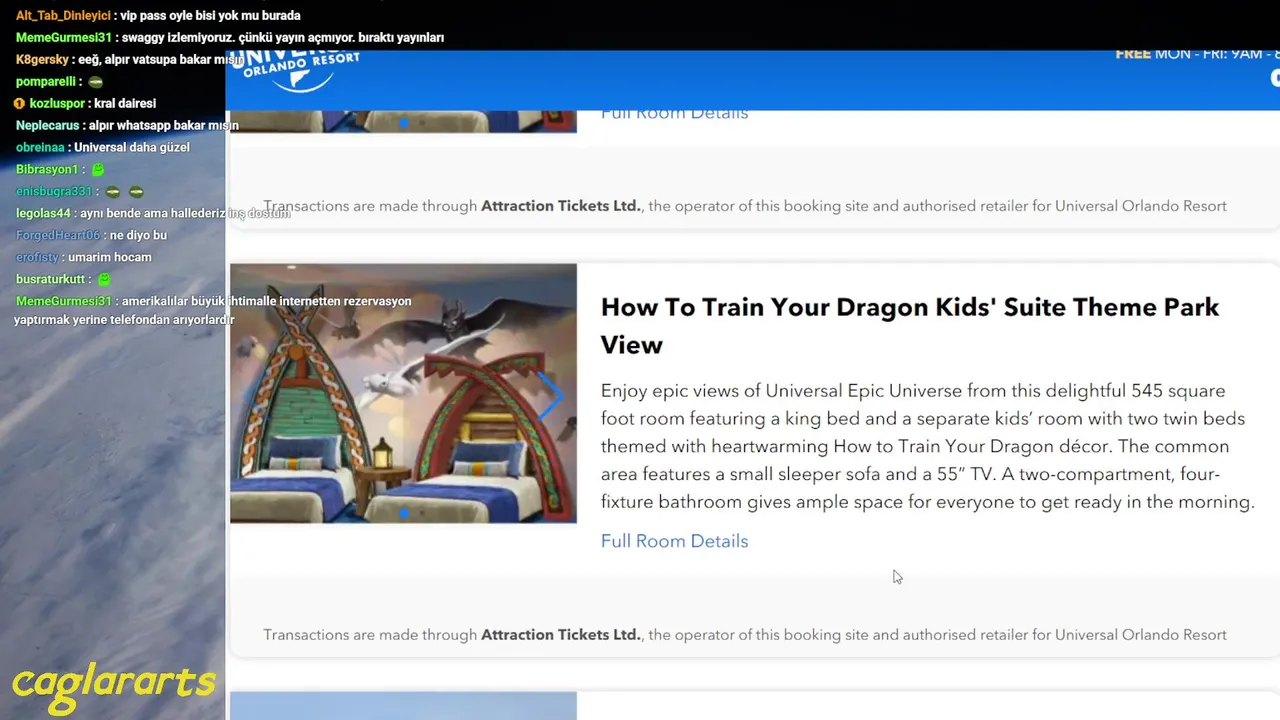1280x720 pixels.
Task: Click MemeGurmesi31 on the 'amerikalılar büyük' message
Action: pos(64,302)
